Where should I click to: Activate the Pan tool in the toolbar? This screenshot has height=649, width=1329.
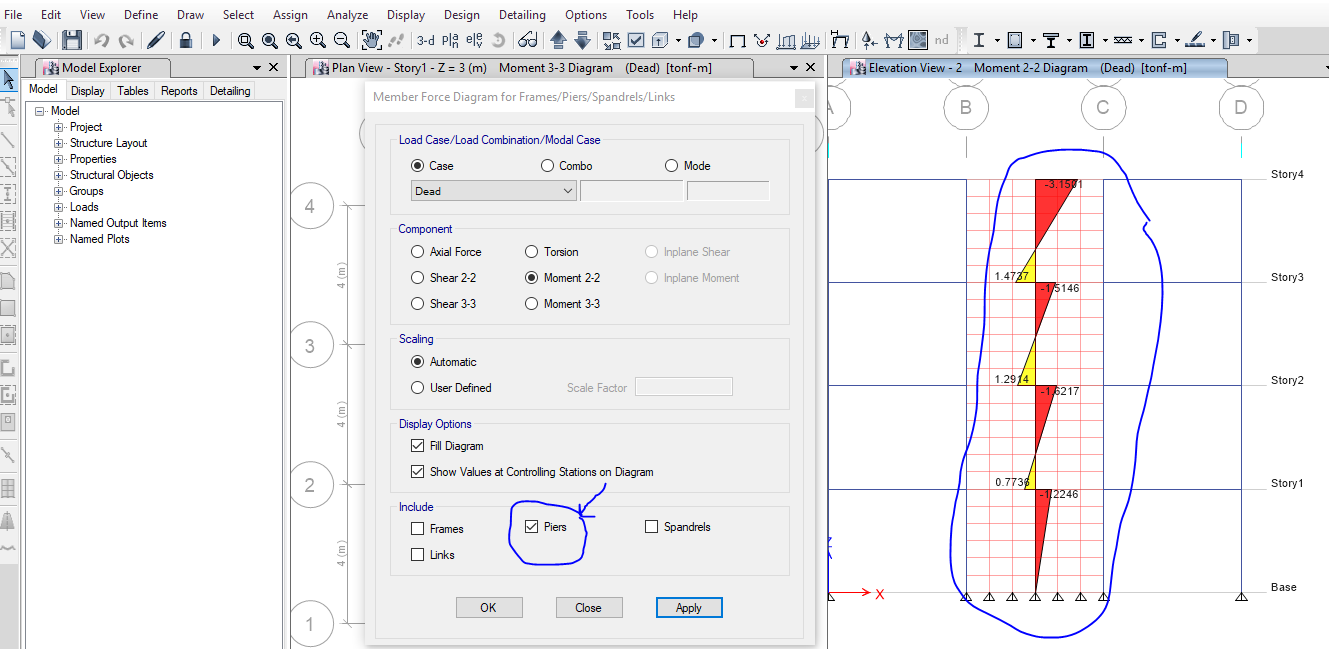[370, 39]
